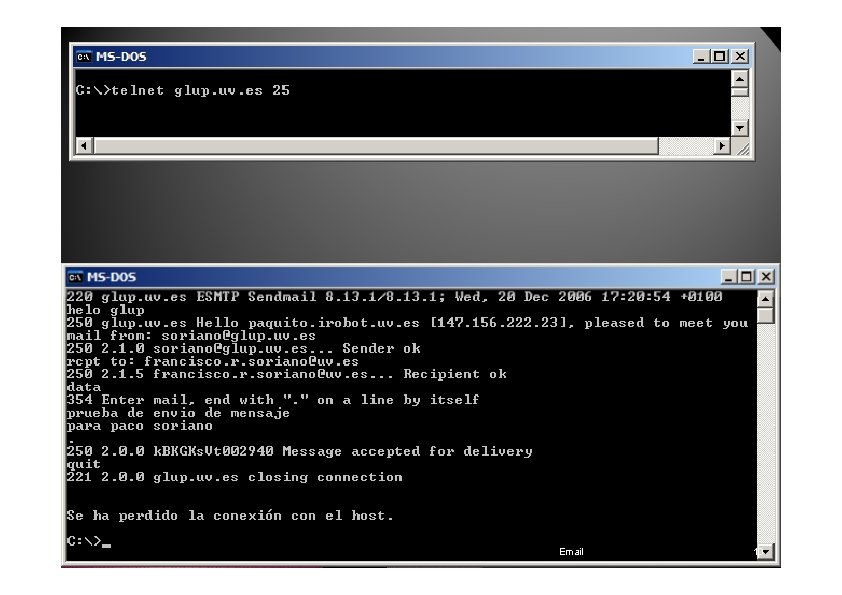842x595 pixels.
Task: Click vertical scrollbar thumb in upper window
Action: tap(740, 92)
